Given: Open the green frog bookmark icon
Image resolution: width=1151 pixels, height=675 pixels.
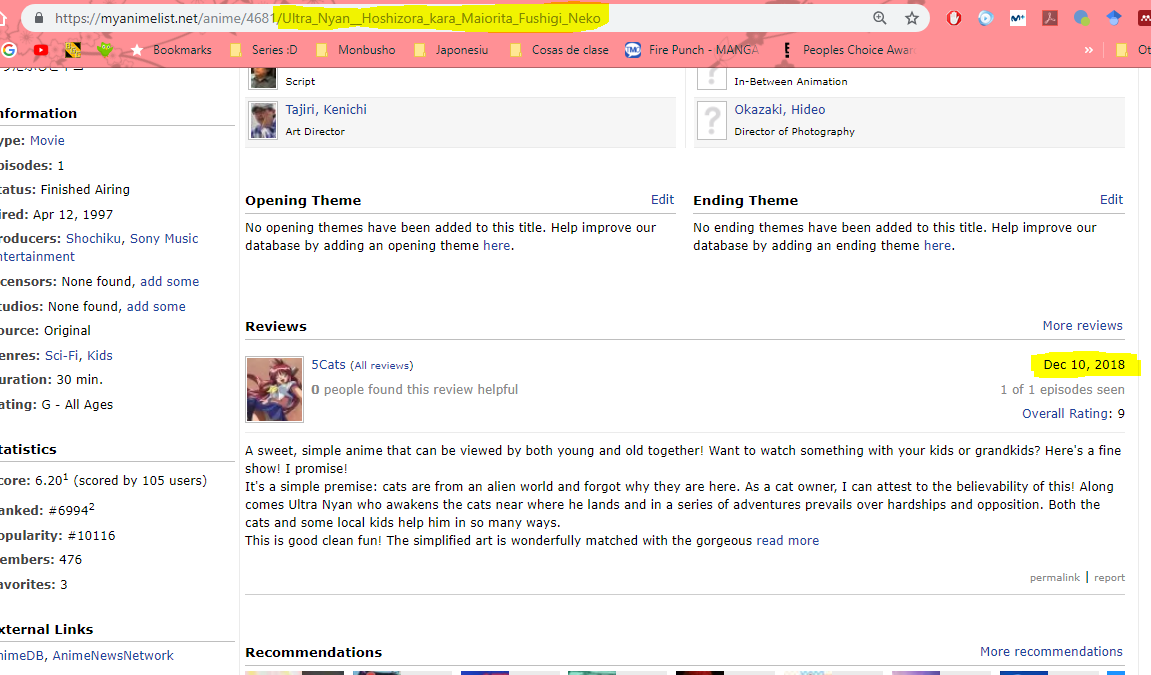Looking at the screenshot, I should coord(105,50).
